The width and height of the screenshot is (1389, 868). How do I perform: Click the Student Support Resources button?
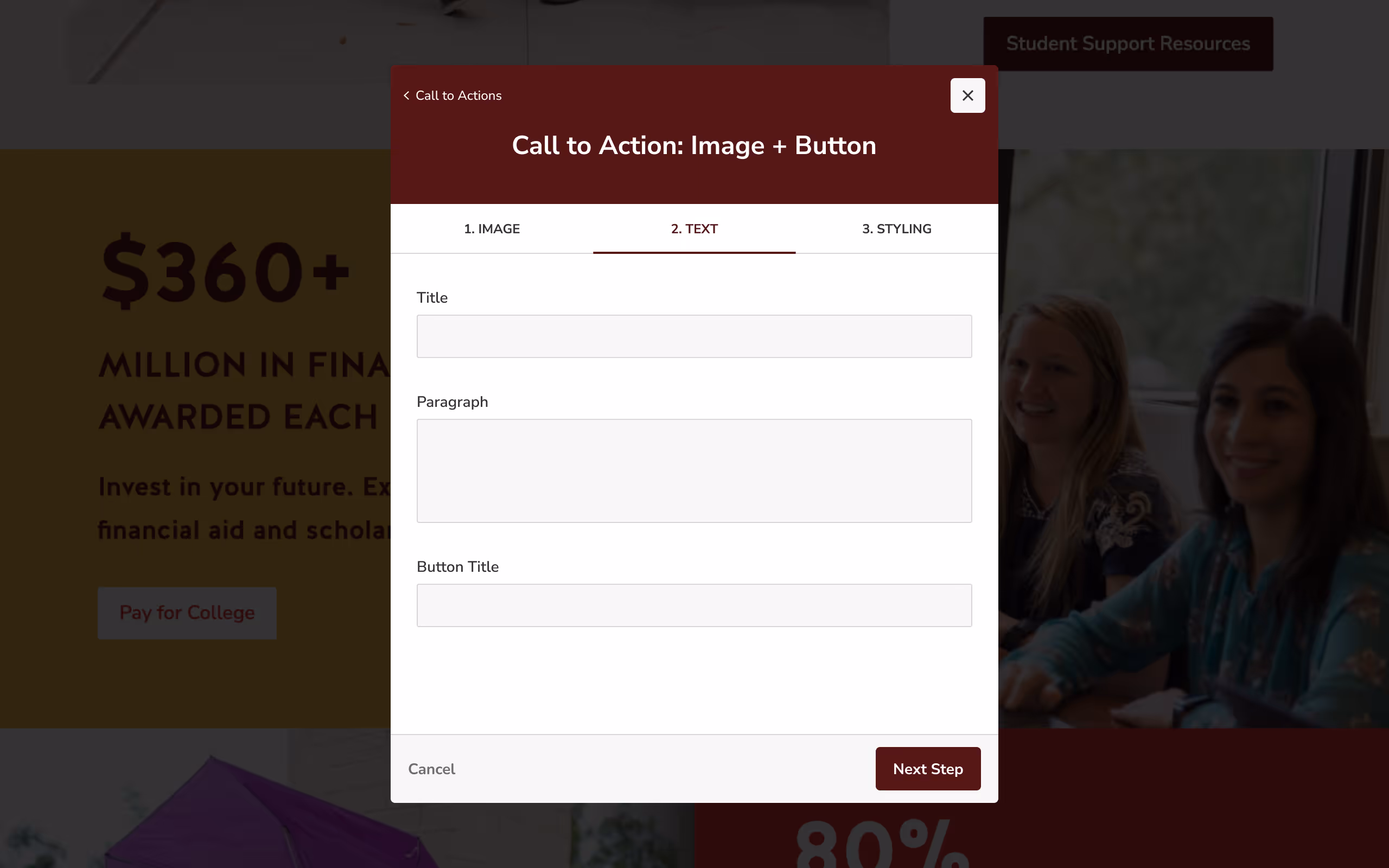pos(1127,43)
